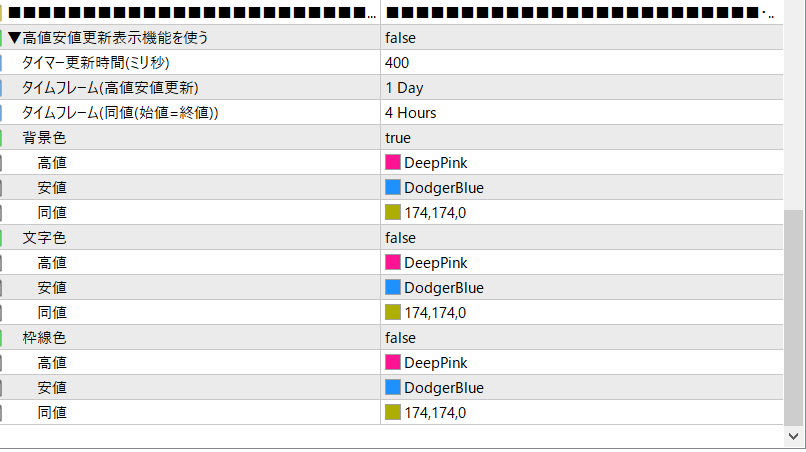Click DodgerBlue swatch for 背景色 安値
Image resolution: width=806 pixels, height=452 pixels.
coord(393,188)
